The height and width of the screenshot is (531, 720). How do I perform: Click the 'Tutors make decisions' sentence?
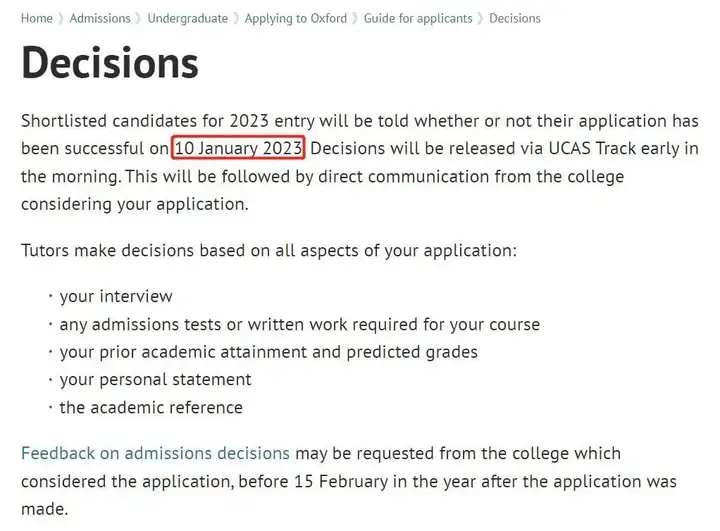tap(269, 250)
